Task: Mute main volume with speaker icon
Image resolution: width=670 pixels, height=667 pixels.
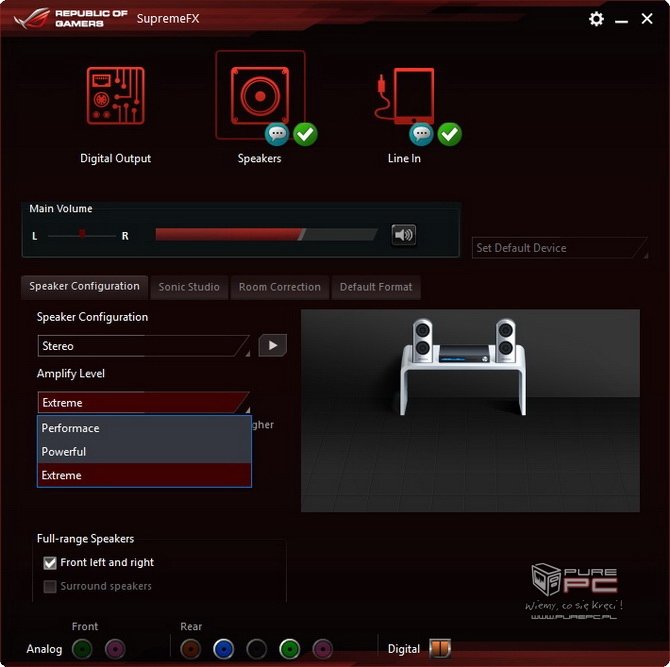Action: point(404,235)
